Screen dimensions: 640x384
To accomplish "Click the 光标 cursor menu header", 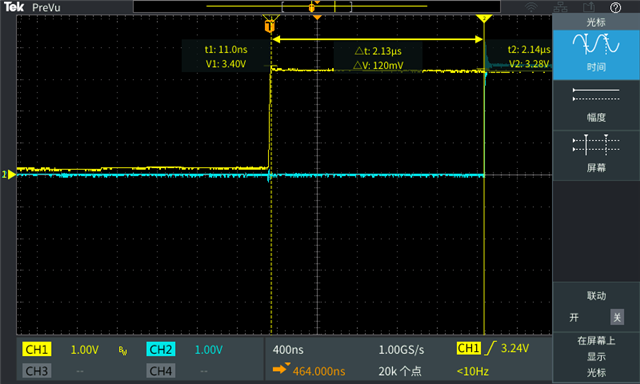I will coord(596,22).
